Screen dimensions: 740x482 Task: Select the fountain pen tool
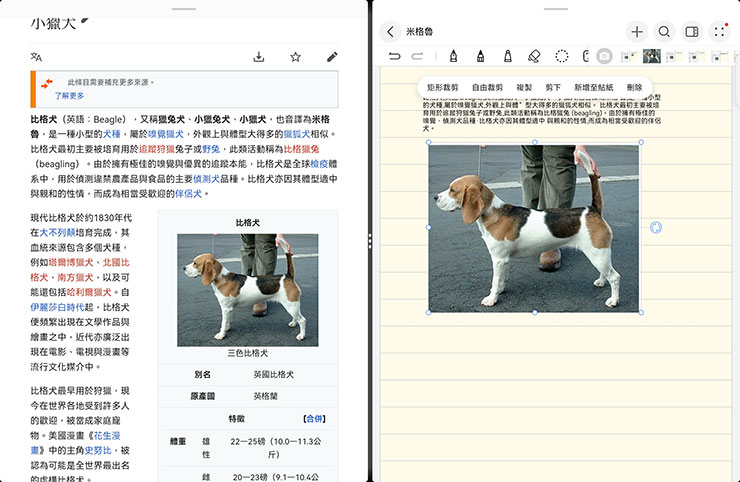(x=453, y=56)
